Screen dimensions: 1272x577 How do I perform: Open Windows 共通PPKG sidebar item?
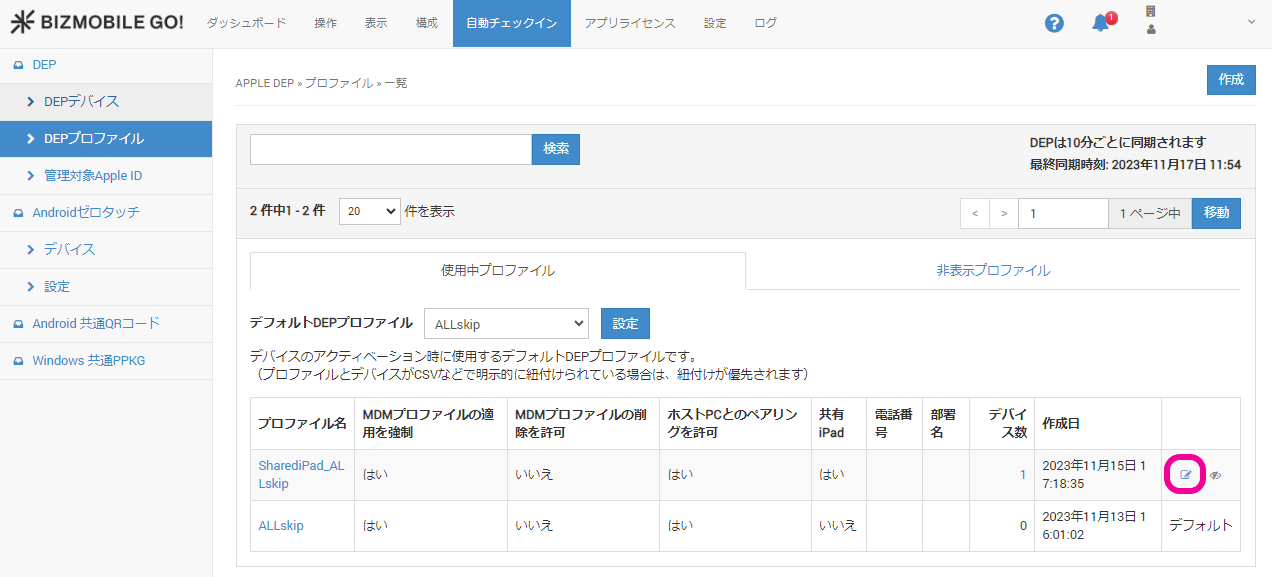coord(88,360)
